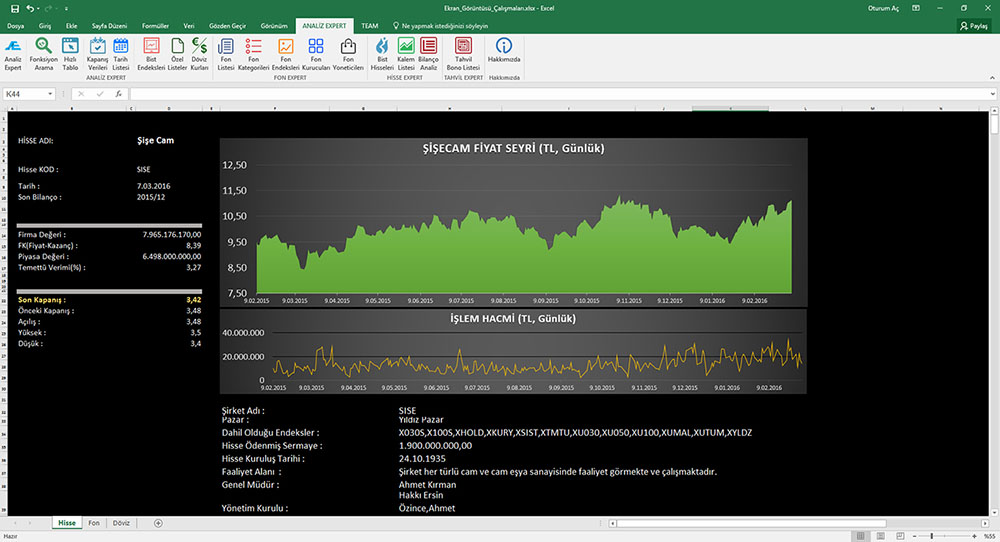Open Tahvil Bono Listesi
This screenshot has width=1000, height=542.
coord(463,54)
